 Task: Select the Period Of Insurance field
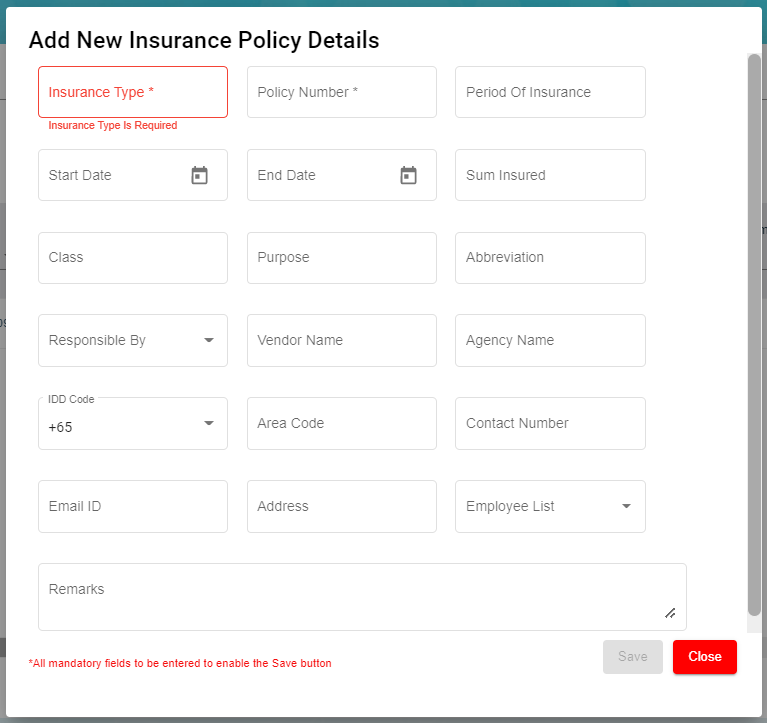[x=550, y=92]
